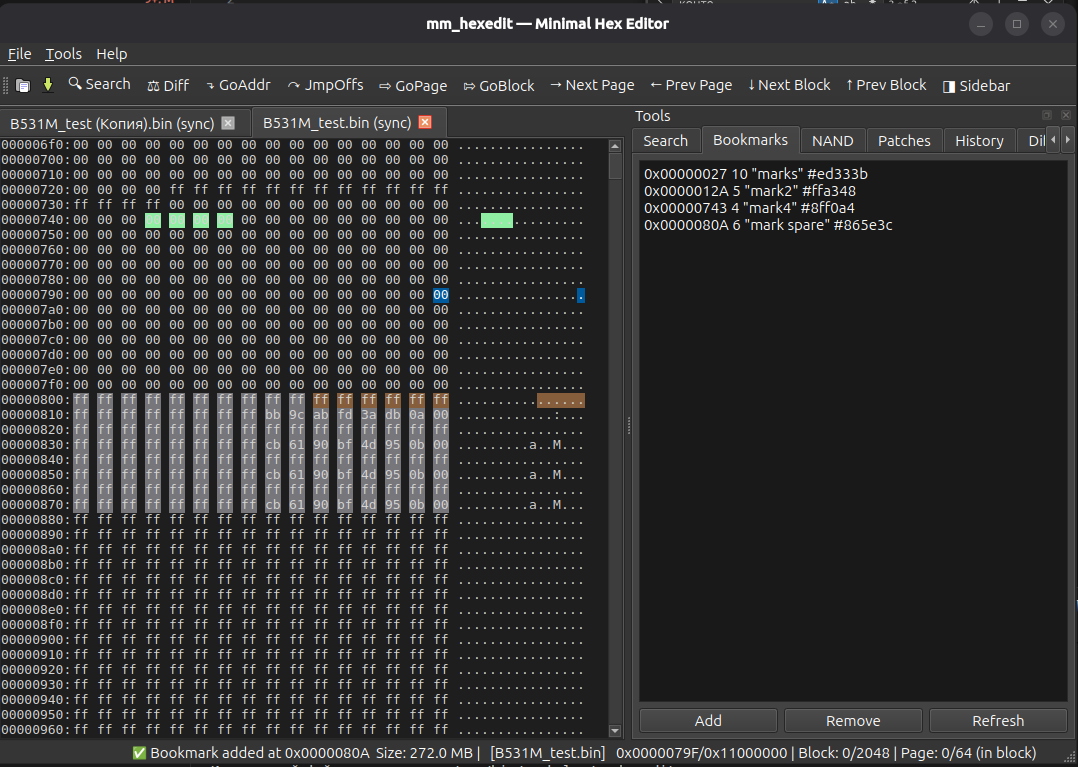1078x767 pixels.
Task: Maximize the mm_hexedit window
Action: pos(1017,24)
